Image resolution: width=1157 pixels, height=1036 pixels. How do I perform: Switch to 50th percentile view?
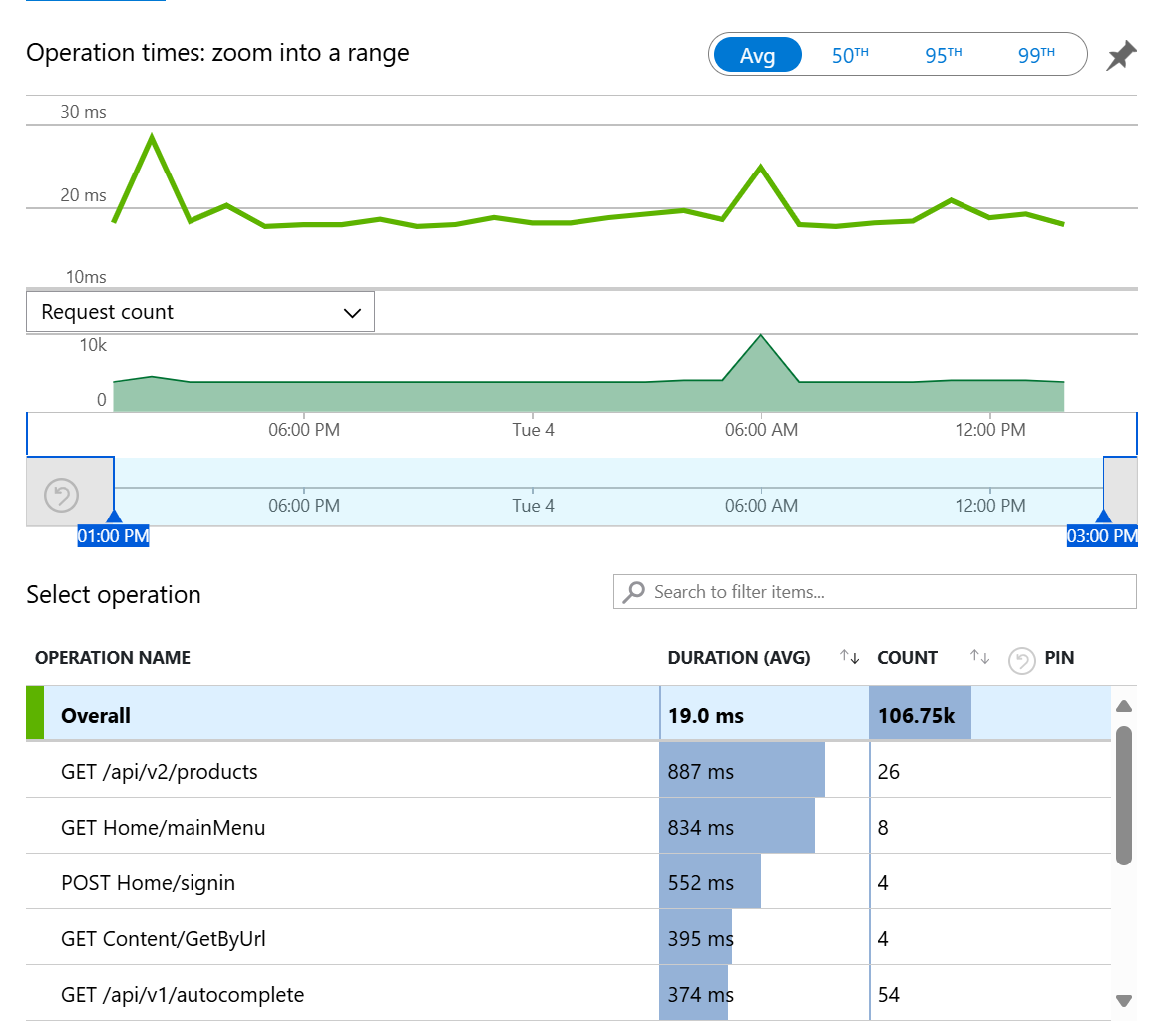849,55
